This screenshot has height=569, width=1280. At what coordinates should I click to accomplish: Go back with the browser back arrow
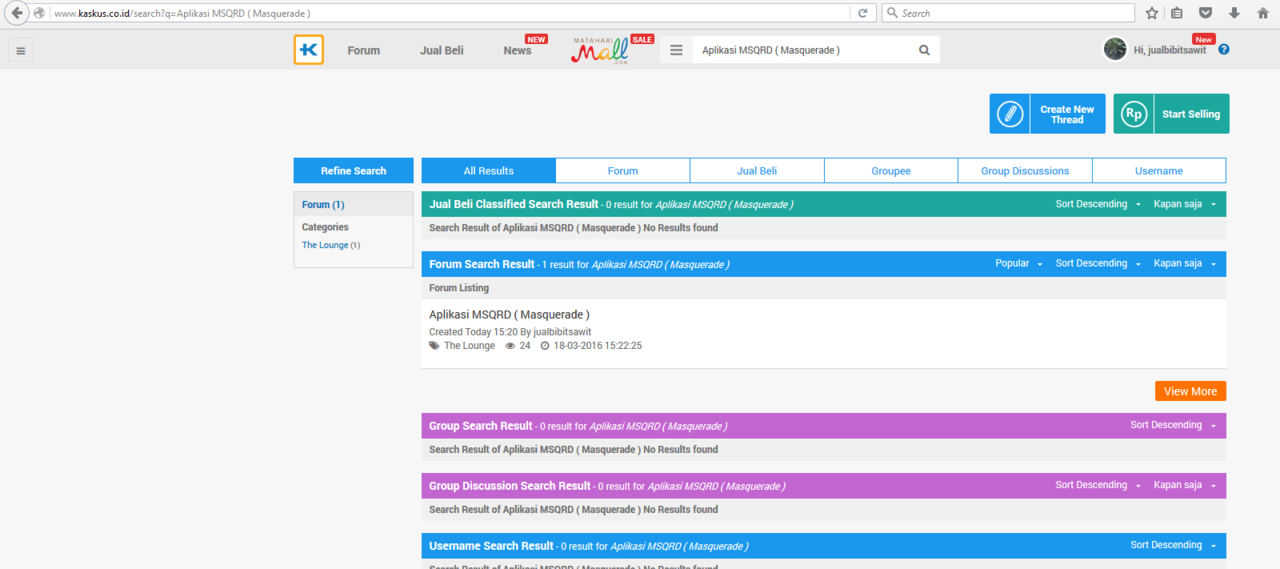click(17, 13)
